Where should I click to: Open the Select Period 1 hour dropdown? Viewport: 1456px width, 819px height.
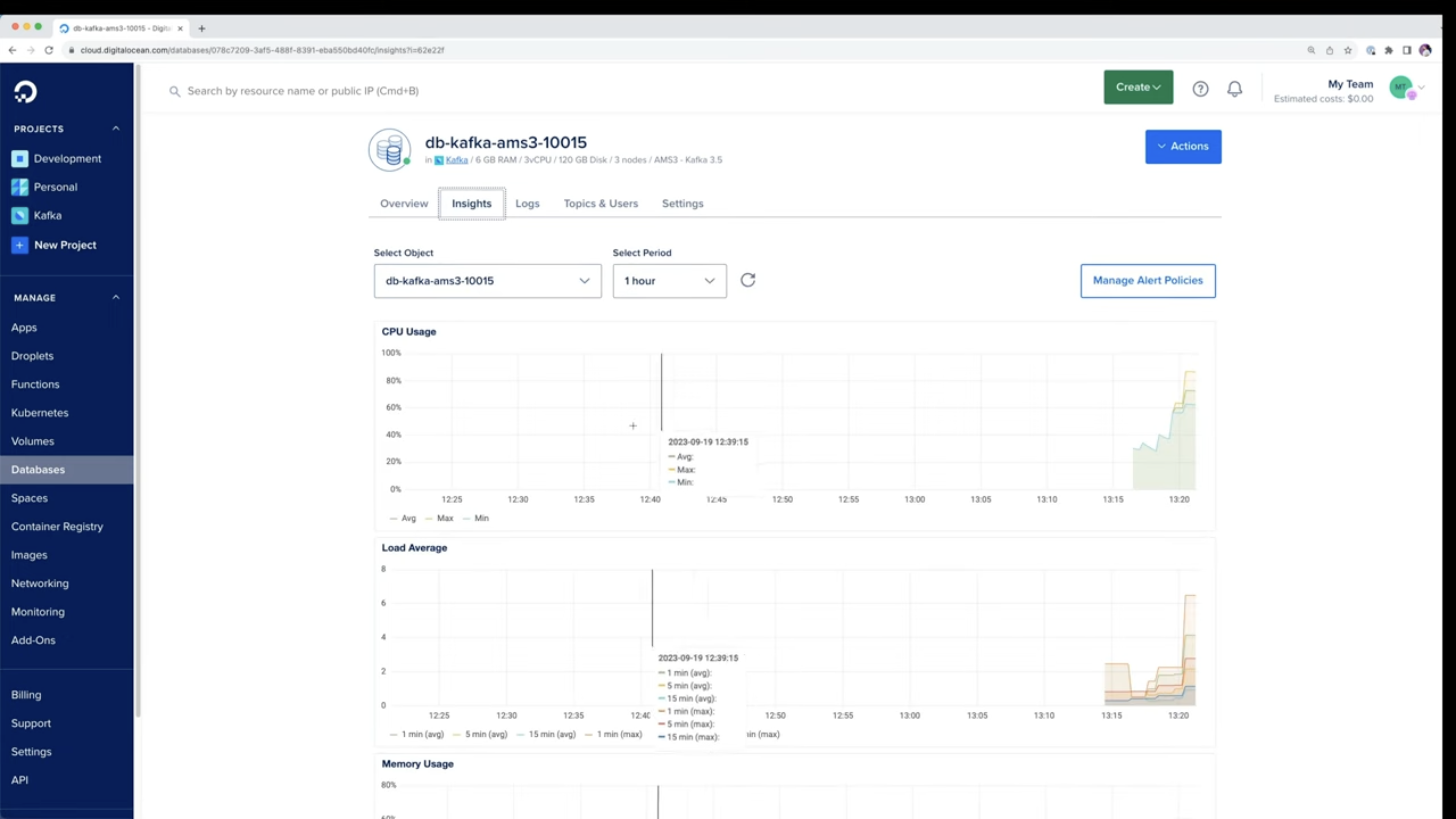click(669, 281)
